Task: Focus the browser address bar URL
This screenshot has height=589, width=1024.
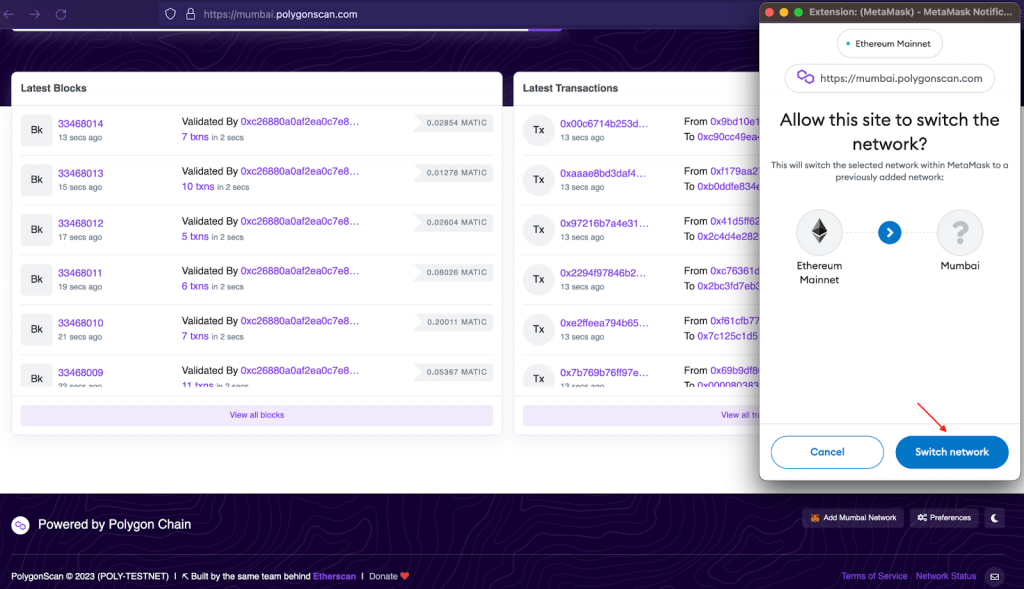Action: point(280,14)
